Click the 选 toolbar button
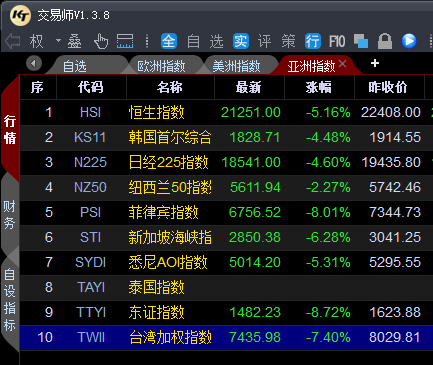The height and width of the screenshot is (365, 433). (216, 41)
